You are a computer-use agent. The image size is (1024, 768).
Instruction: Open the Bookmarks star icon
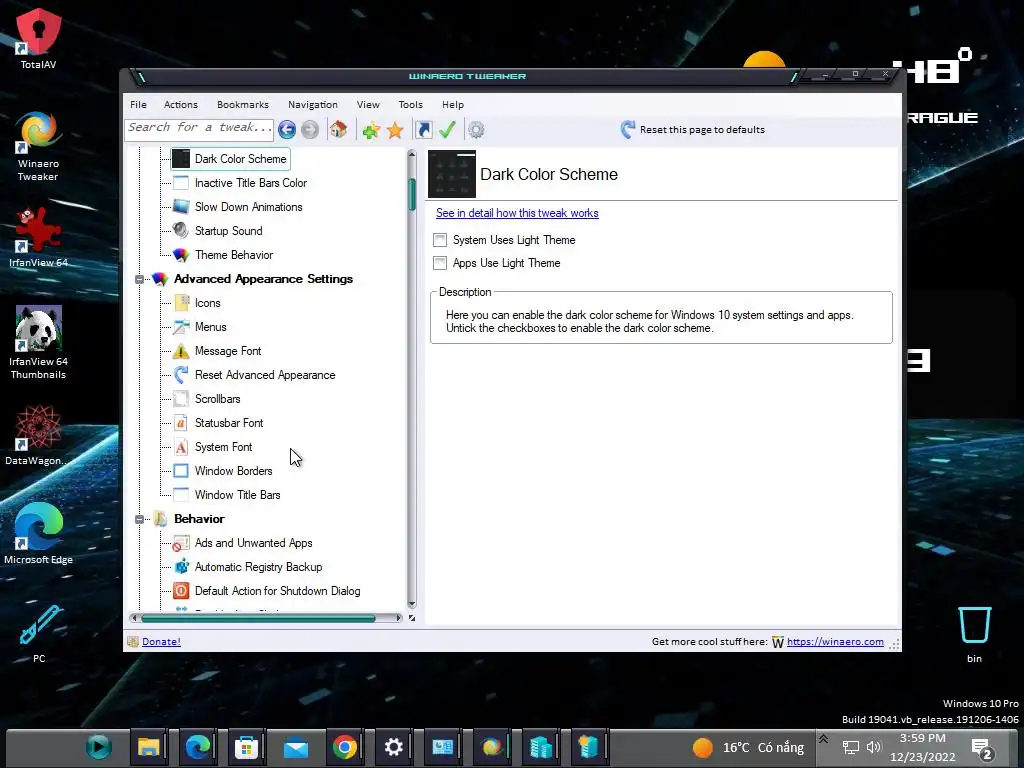click(395, 130)
